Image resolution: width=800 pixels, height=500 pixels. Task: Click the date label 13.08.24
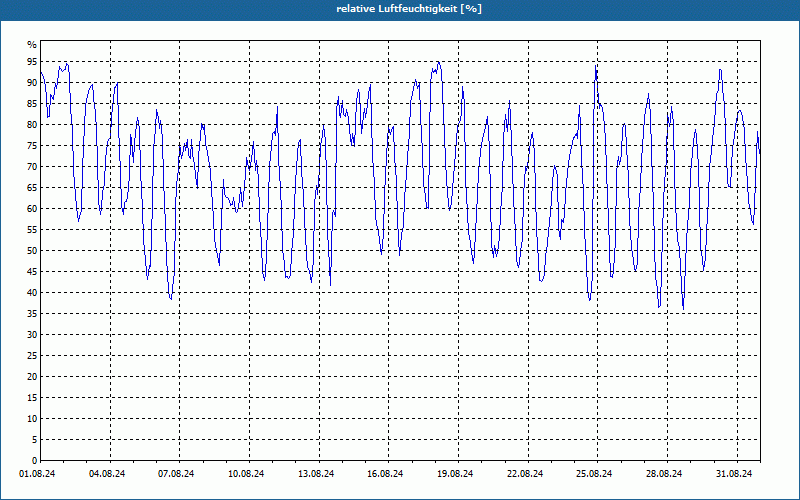(316, 474)
